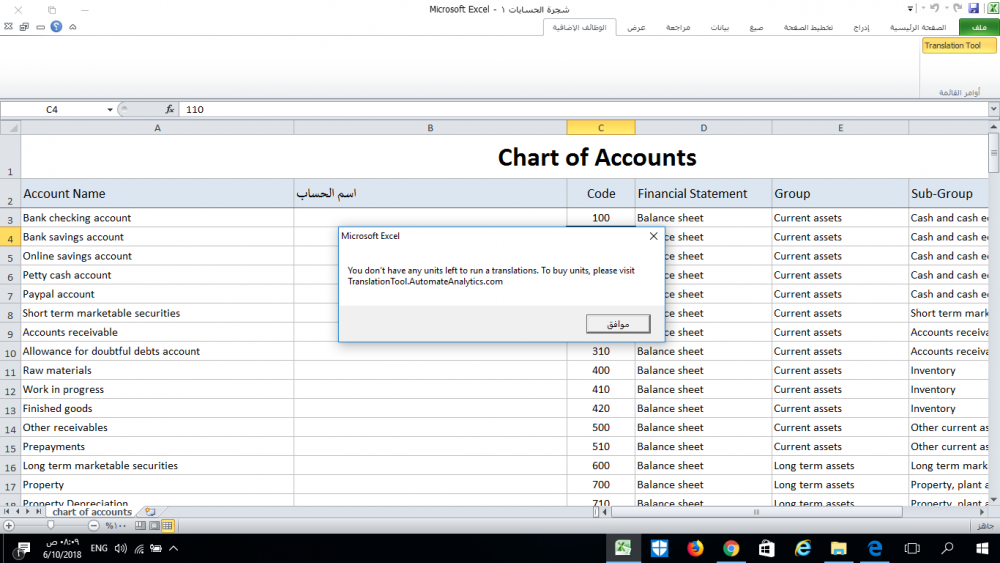Viewport: 1000px width, 563px height.
Task: Open Microsoft Store from the taskbar
Action: click(767, 548)
